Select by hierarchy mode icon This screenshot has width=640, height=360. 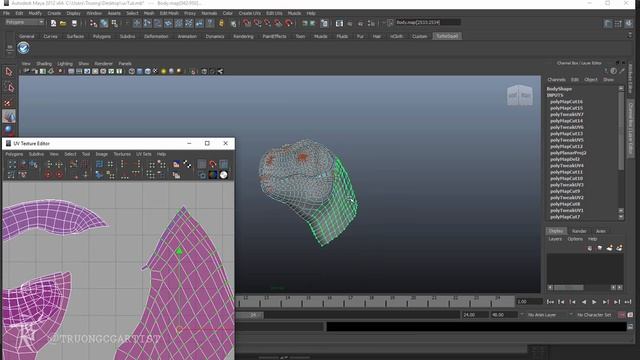tap(93, 24)
